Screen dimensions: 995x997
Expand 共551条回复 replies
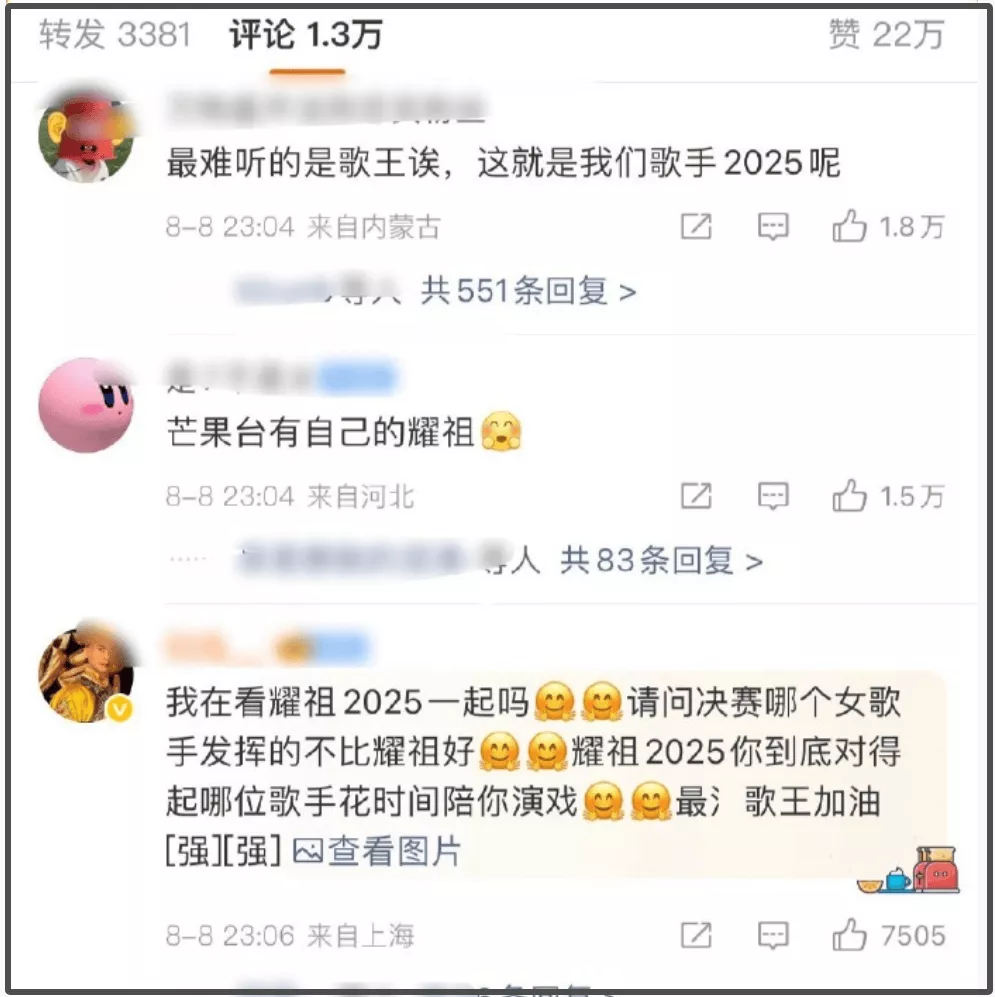pyautogui.click(x=528, y=292)
